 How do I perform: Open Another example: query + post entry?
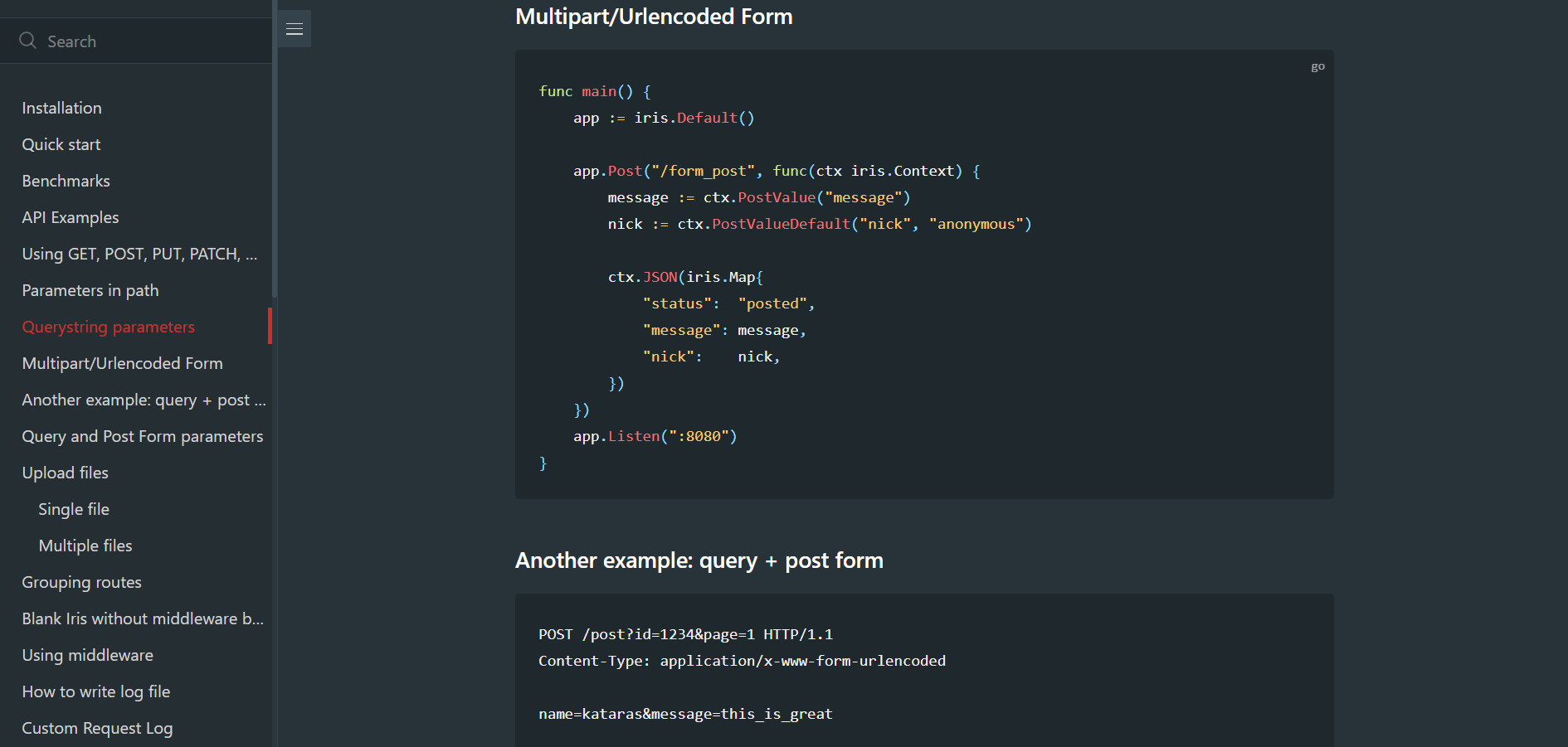pyautogui.click(x=144, y=400)
